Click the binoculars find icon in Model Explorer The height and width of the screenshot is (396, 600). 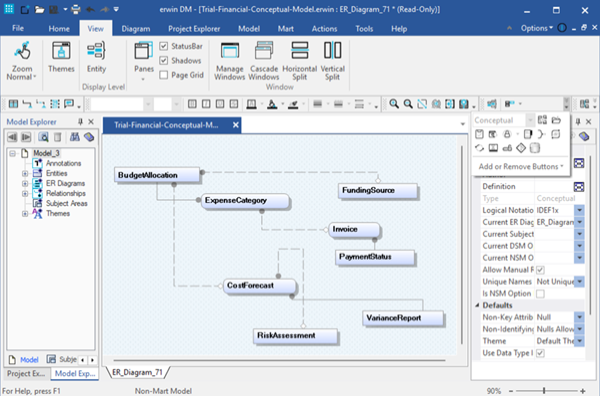(75, 137)
